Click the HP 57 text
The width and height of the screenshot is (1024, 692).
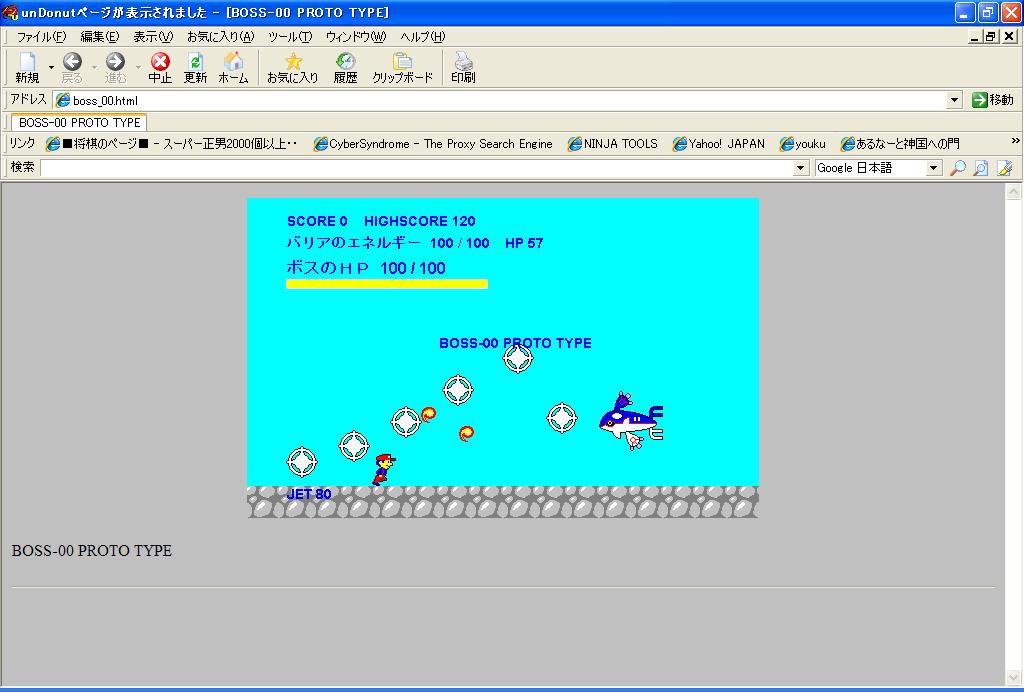524,244
